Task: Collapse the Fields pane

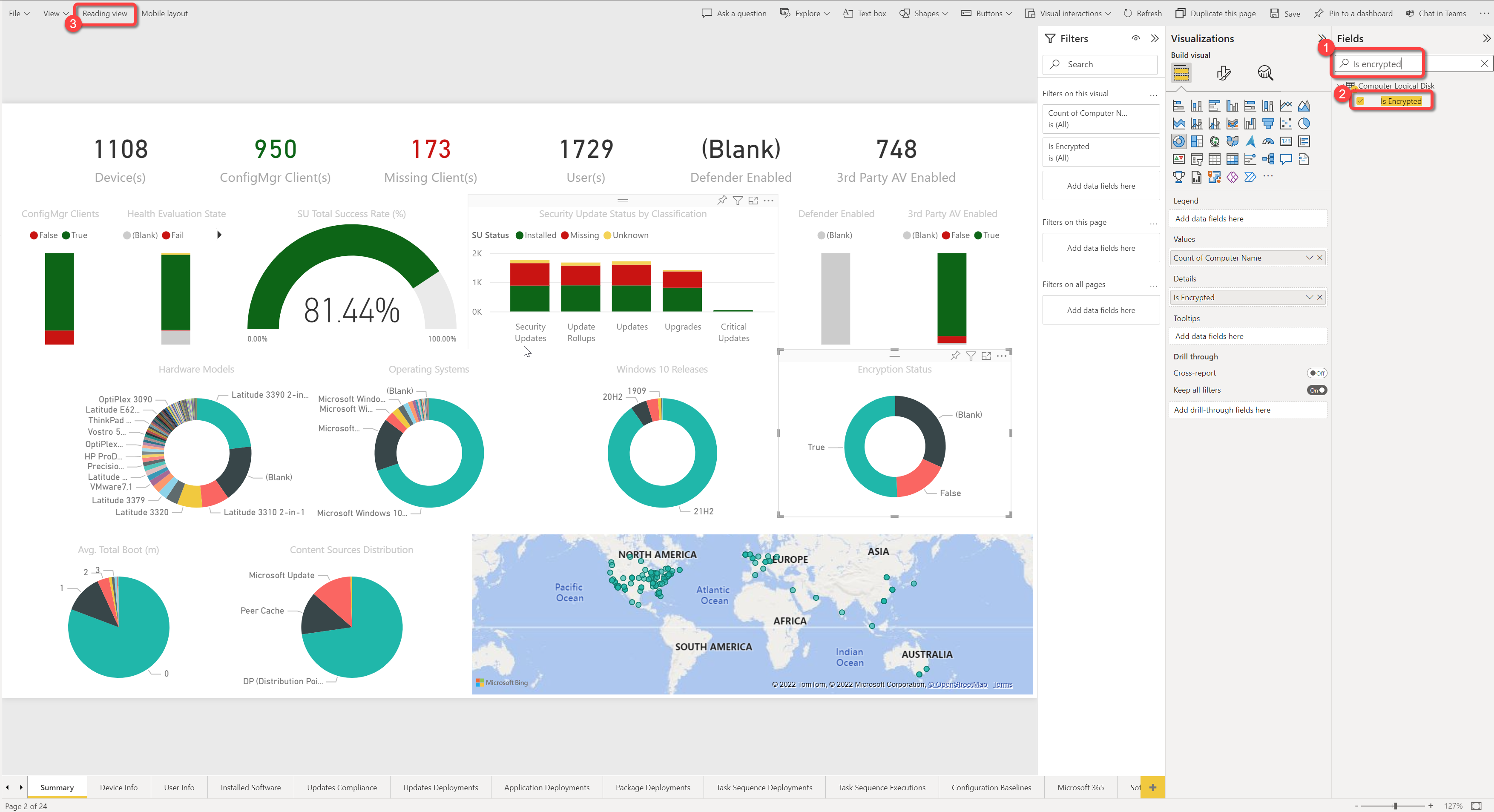Action: pos(1486,38)
